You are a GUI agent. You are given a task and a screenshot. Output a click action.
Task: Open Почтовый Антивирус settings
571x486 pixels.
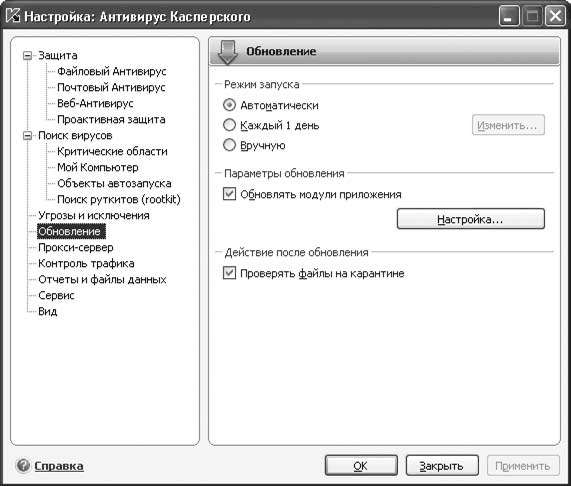(x=111, y=87)
